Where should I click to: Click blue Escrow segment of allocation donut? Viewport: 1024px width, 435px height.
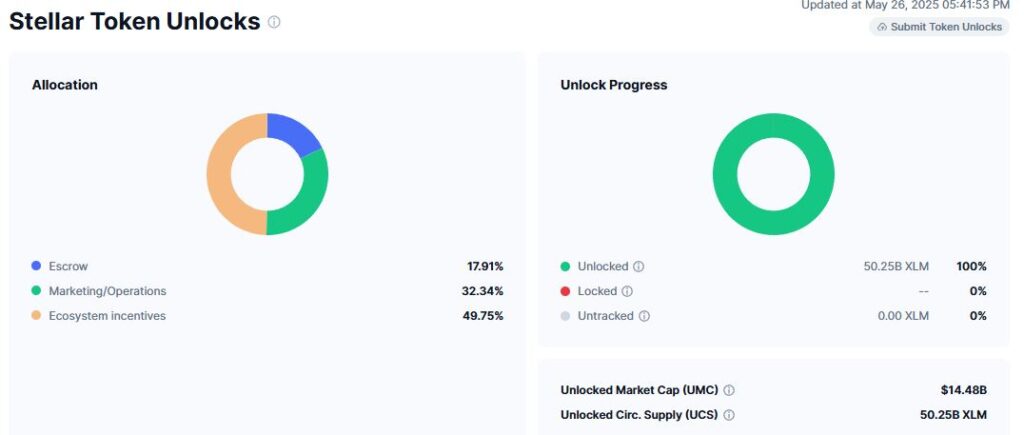coord(293,134)
